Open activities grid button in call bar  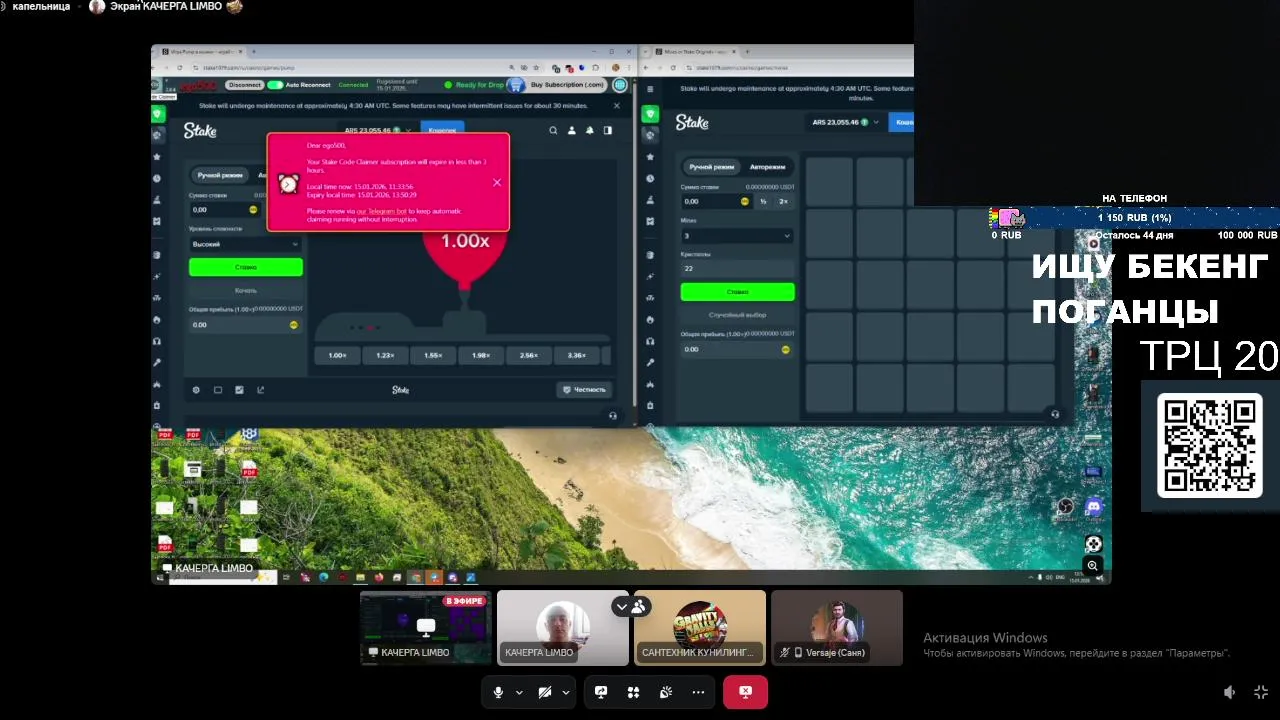click(x=633, y=692)
